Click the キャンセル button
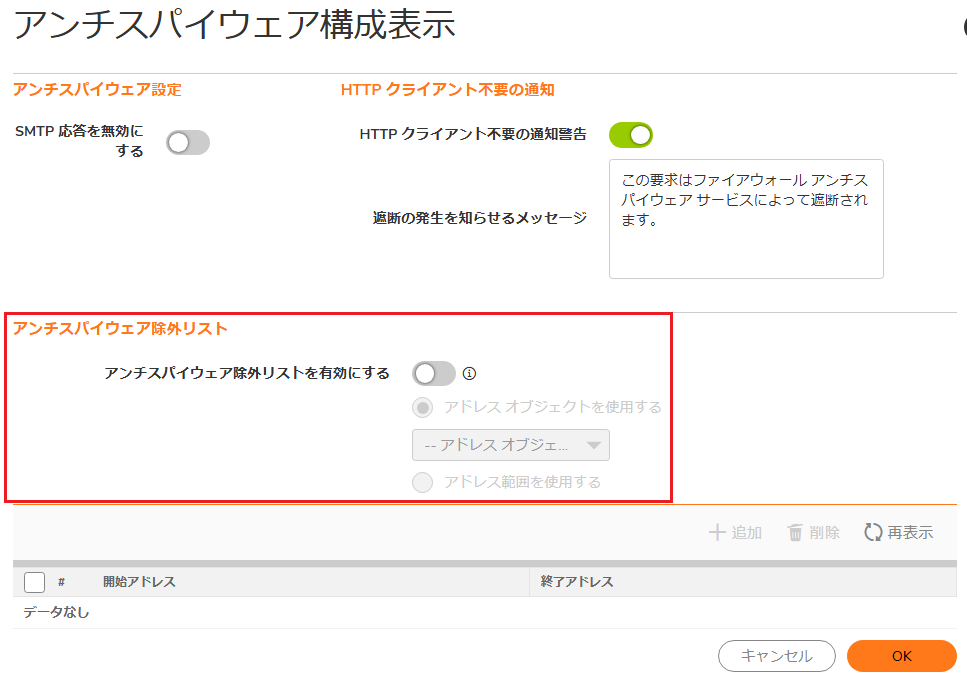Viewport: 967px width, 679px height. (x=776, y=656)
